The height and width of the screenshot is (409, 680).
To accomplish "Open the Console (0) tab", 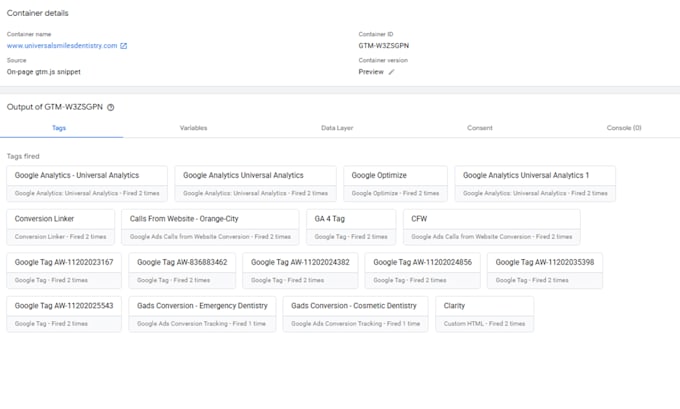I will (624, 128).
